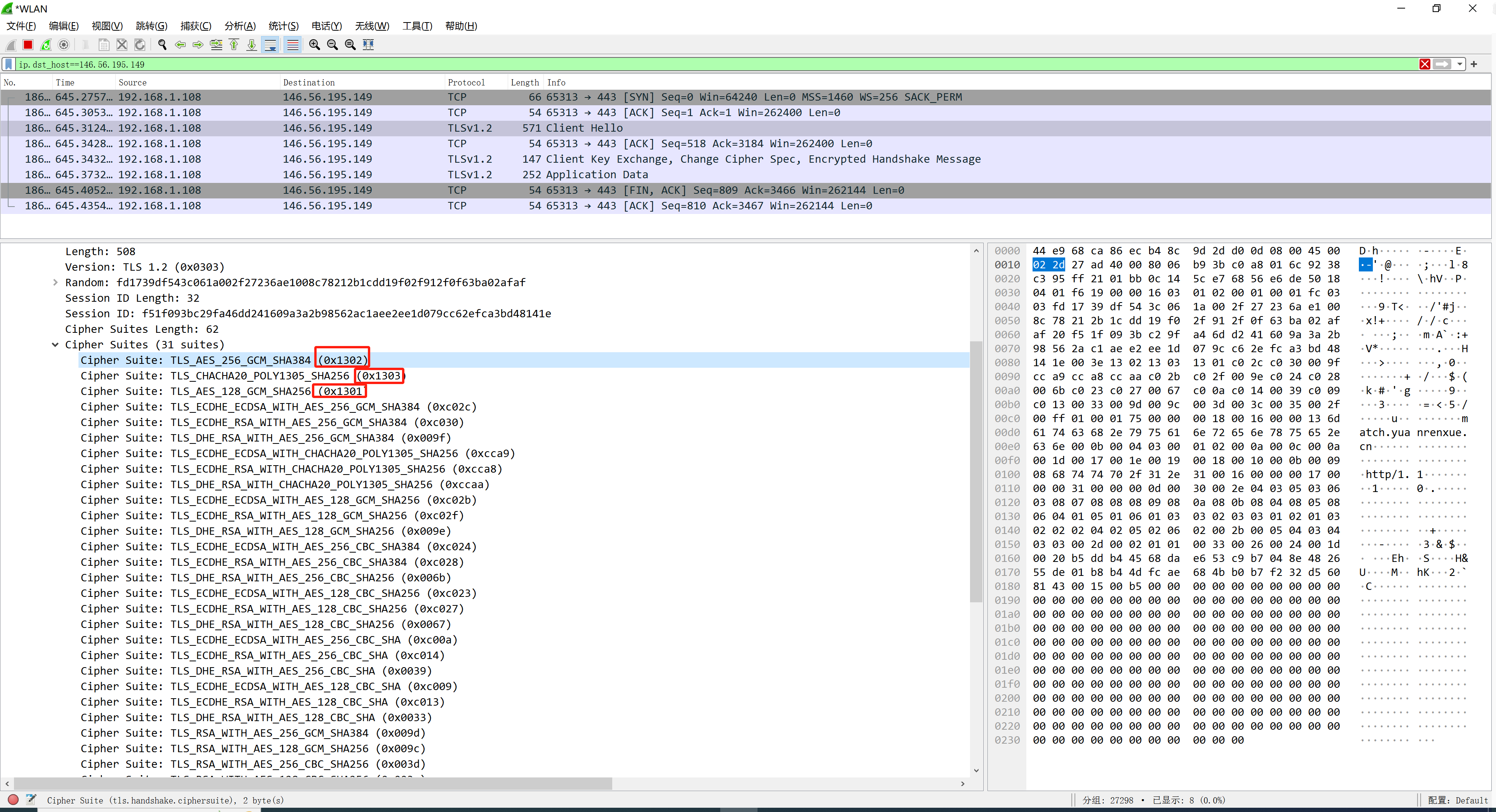The image size is (1496, 812).
Task: Apply display filter arrow button
Action: [1442, 64]
